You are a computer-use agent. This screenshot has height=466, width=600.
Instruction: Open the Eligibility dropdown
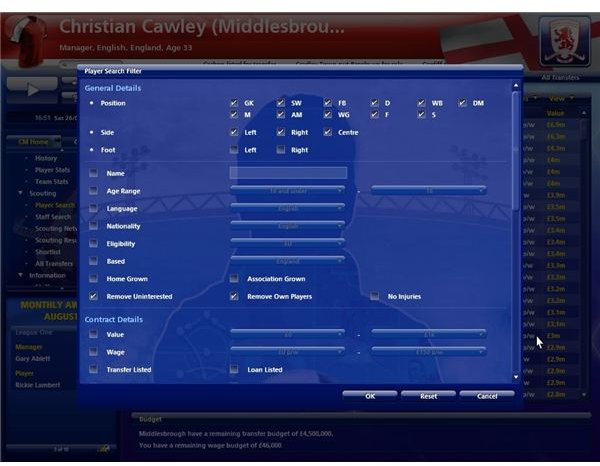pos(287,243)
